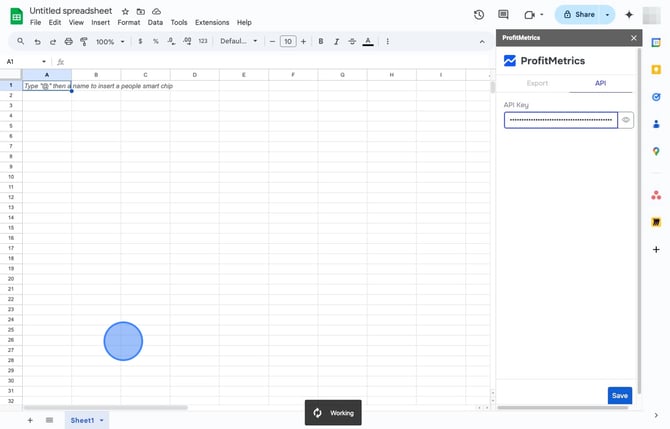Open the File menu
670x429 pixels.
[x=35, y=23]
